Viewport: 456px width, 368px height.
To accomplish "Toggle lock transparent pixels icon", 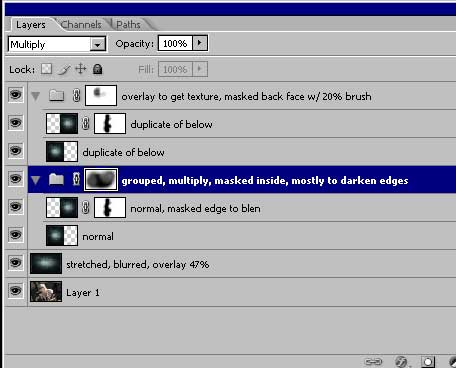I will 47,69.
